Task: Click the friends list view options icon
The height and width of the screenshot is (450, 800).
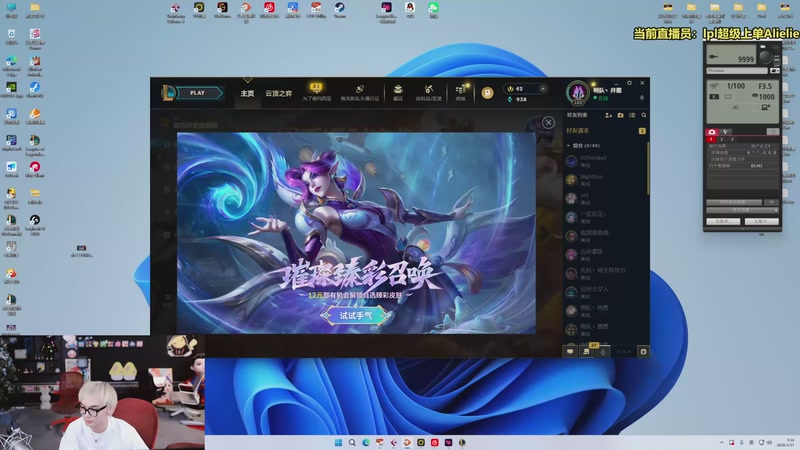Action: click(x=632, y=115)
